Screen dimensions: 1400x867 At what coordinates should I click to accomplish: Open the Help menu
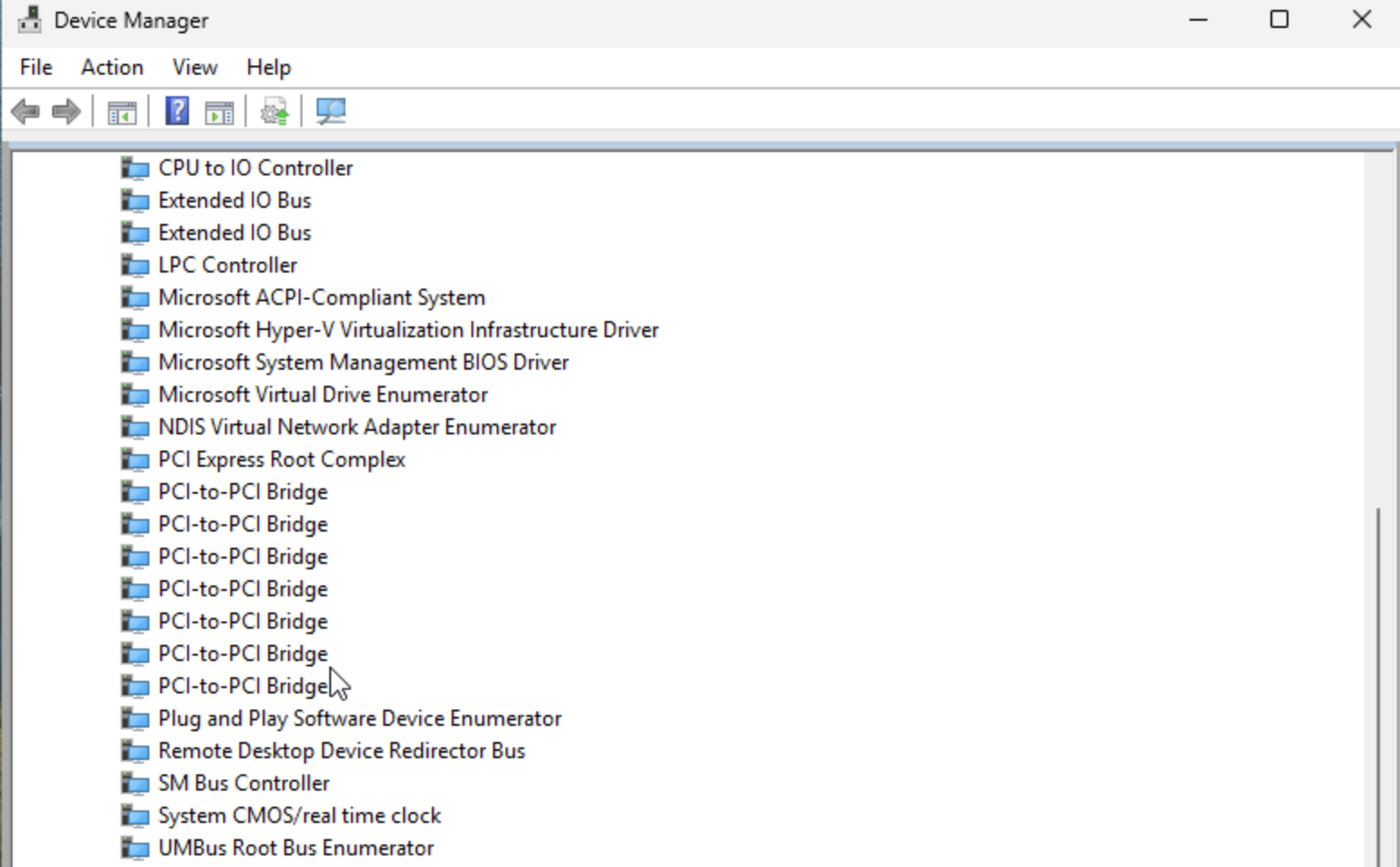pos(268,67)
